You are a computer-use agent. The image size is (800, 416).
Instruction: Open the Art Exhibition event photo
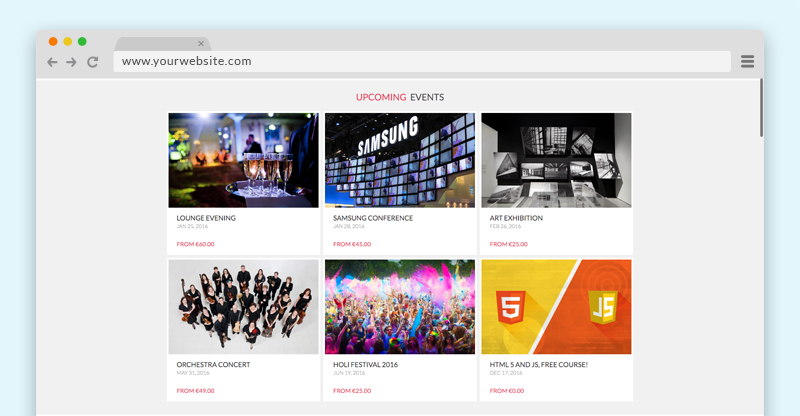[556, 160]
